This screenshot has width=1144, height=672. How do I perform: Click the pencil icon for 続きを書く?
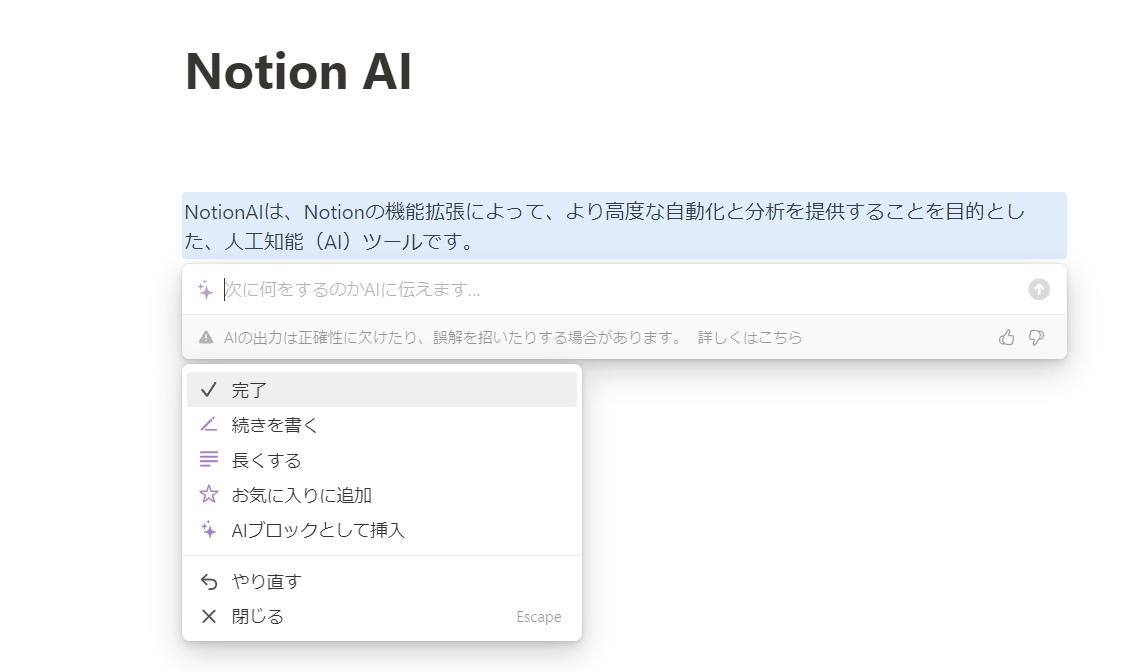(x=209, y=424)
